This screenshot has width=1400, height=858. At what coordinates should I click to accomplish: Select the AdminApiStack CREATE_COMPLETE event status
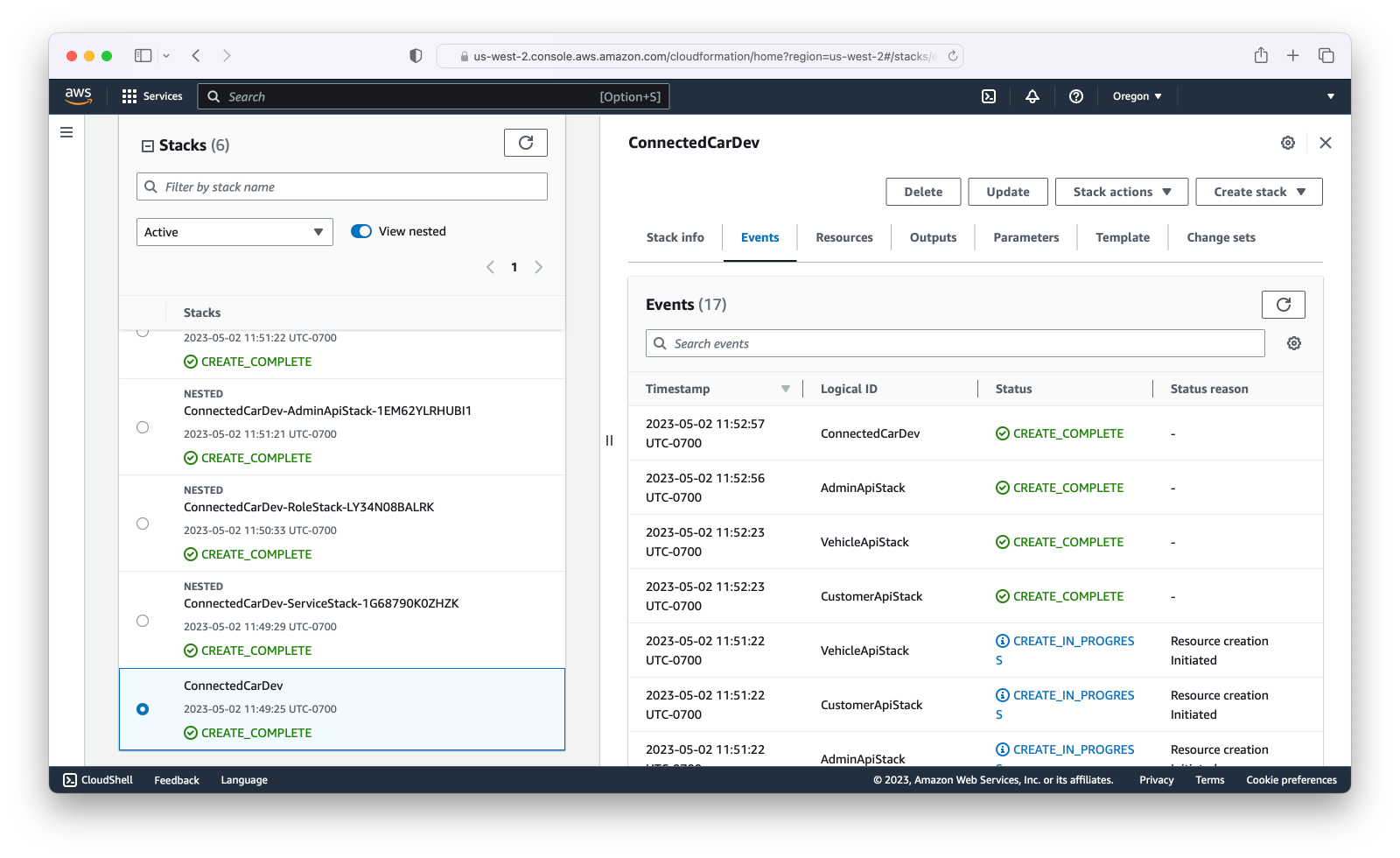[1060, 488]
